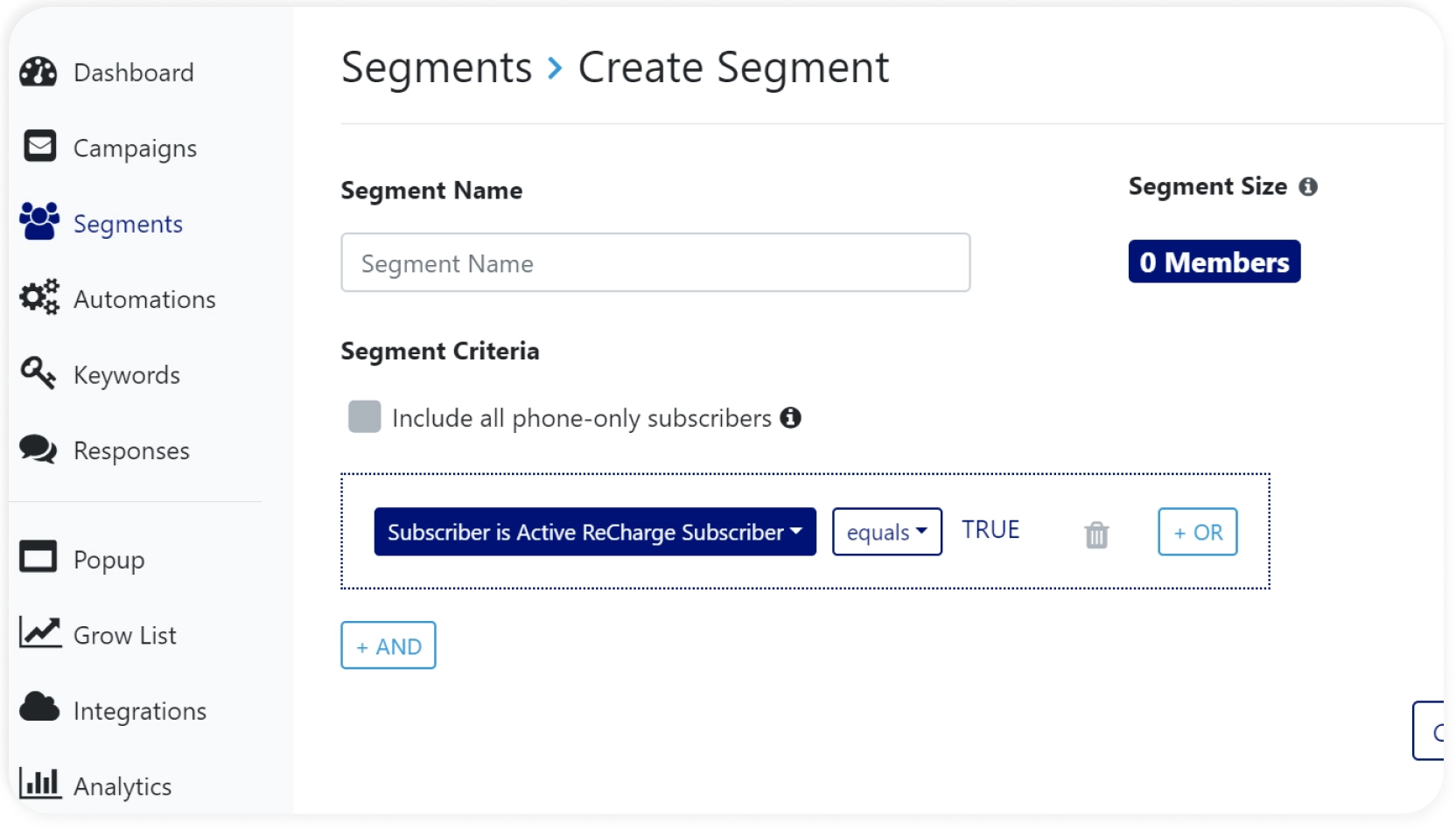The height and width of the screenshot is (830, 1456).
Task: Click the Dashboard gauge icon
Action: click(38, 73)
